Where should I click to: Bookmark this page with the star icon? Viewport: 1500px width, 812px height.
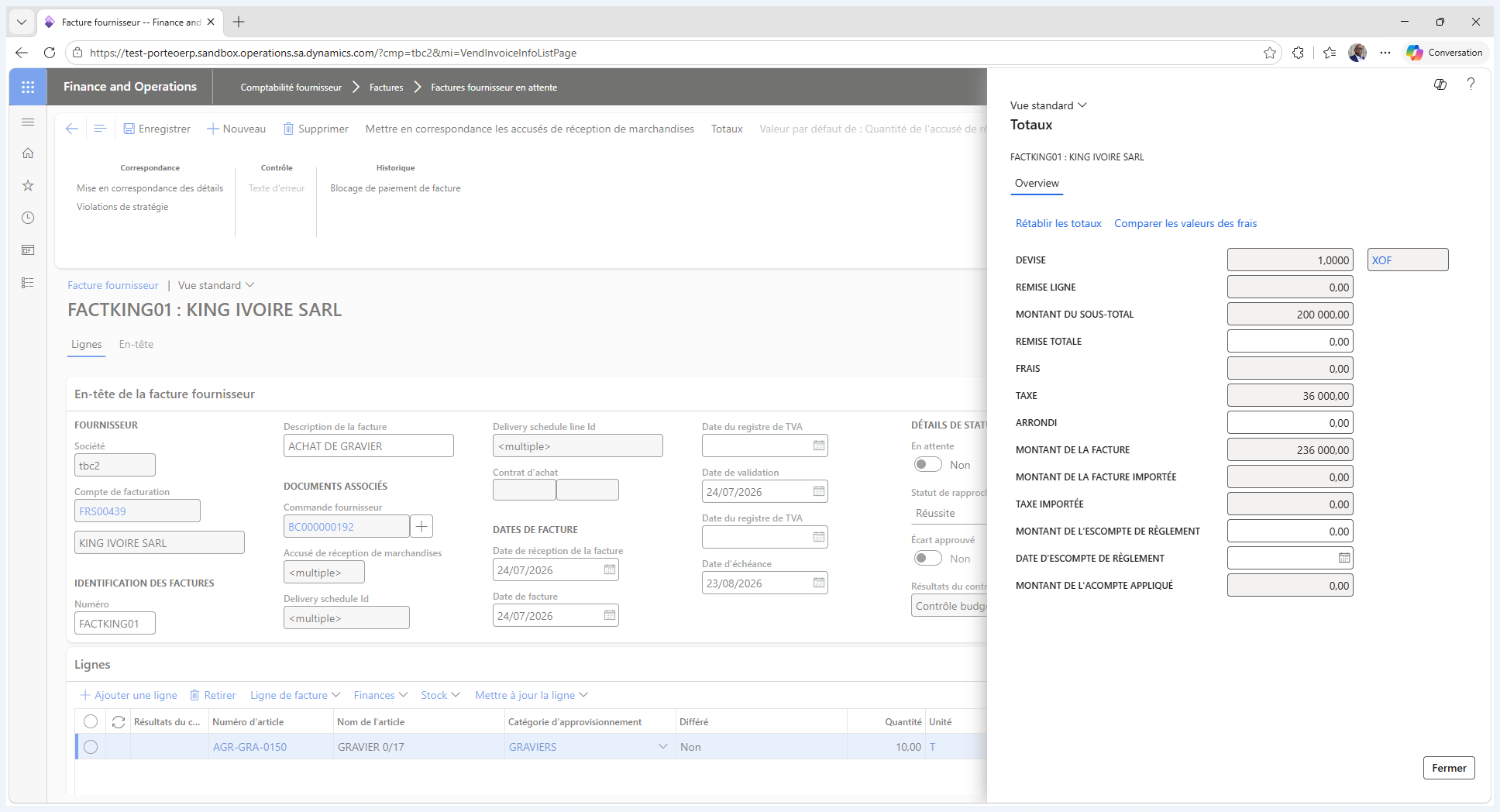pos(1270,53)
